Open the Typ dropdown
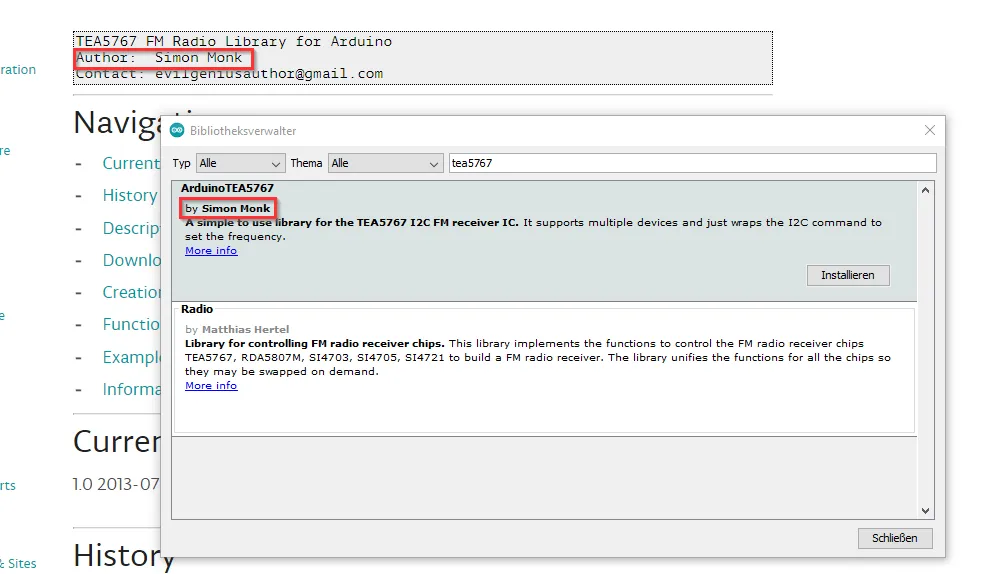The width and height of the screenshot is (983, 574). point(241,163)
